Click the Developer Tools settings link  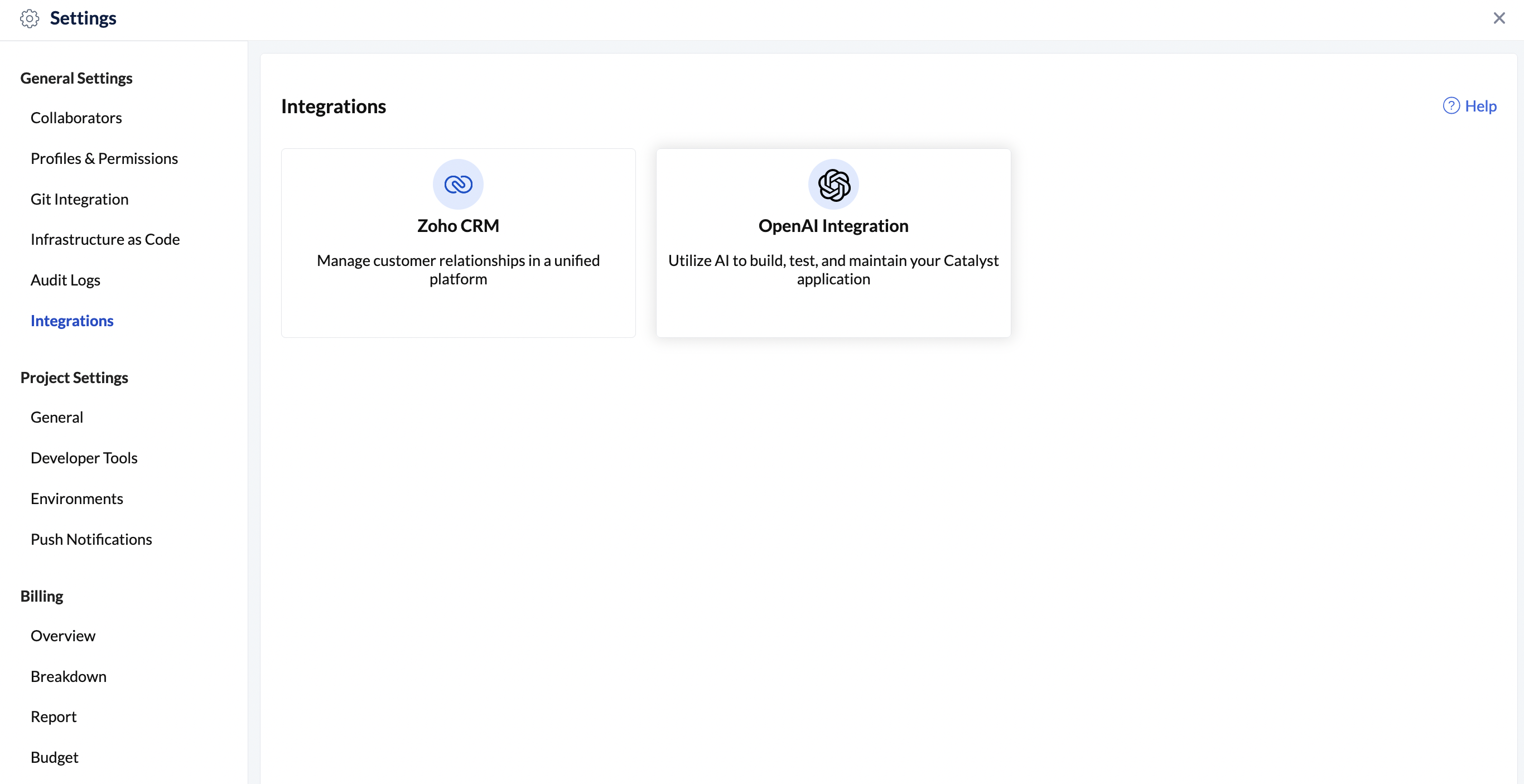84,457
